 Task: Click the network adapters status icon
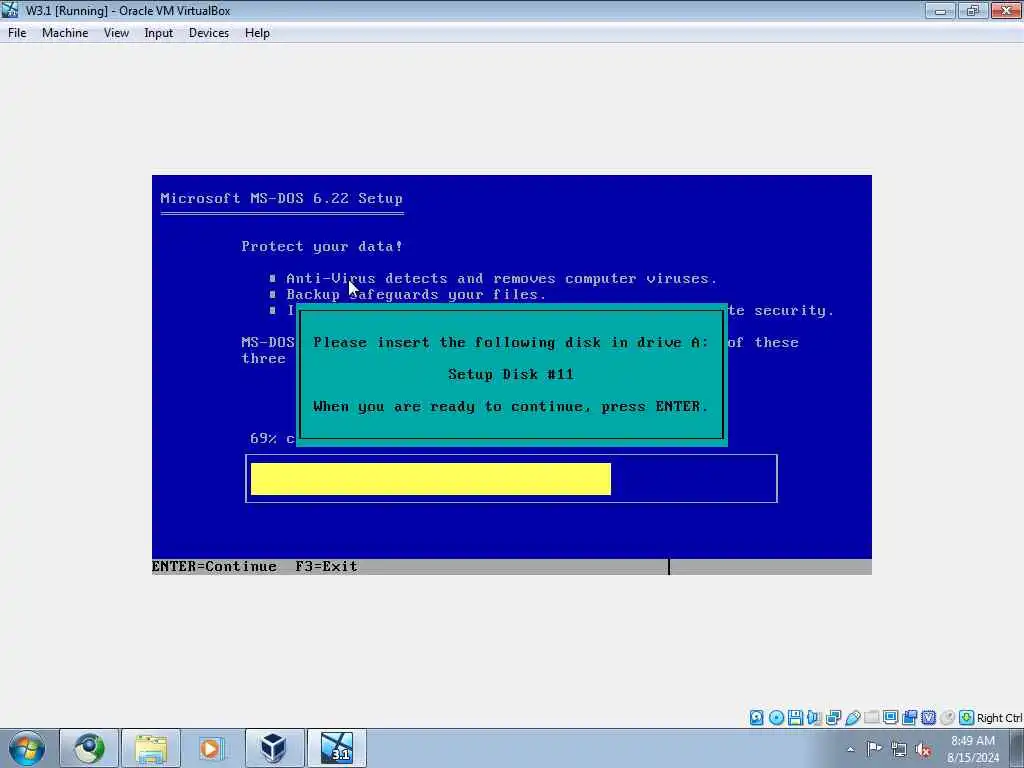[833, 718]
